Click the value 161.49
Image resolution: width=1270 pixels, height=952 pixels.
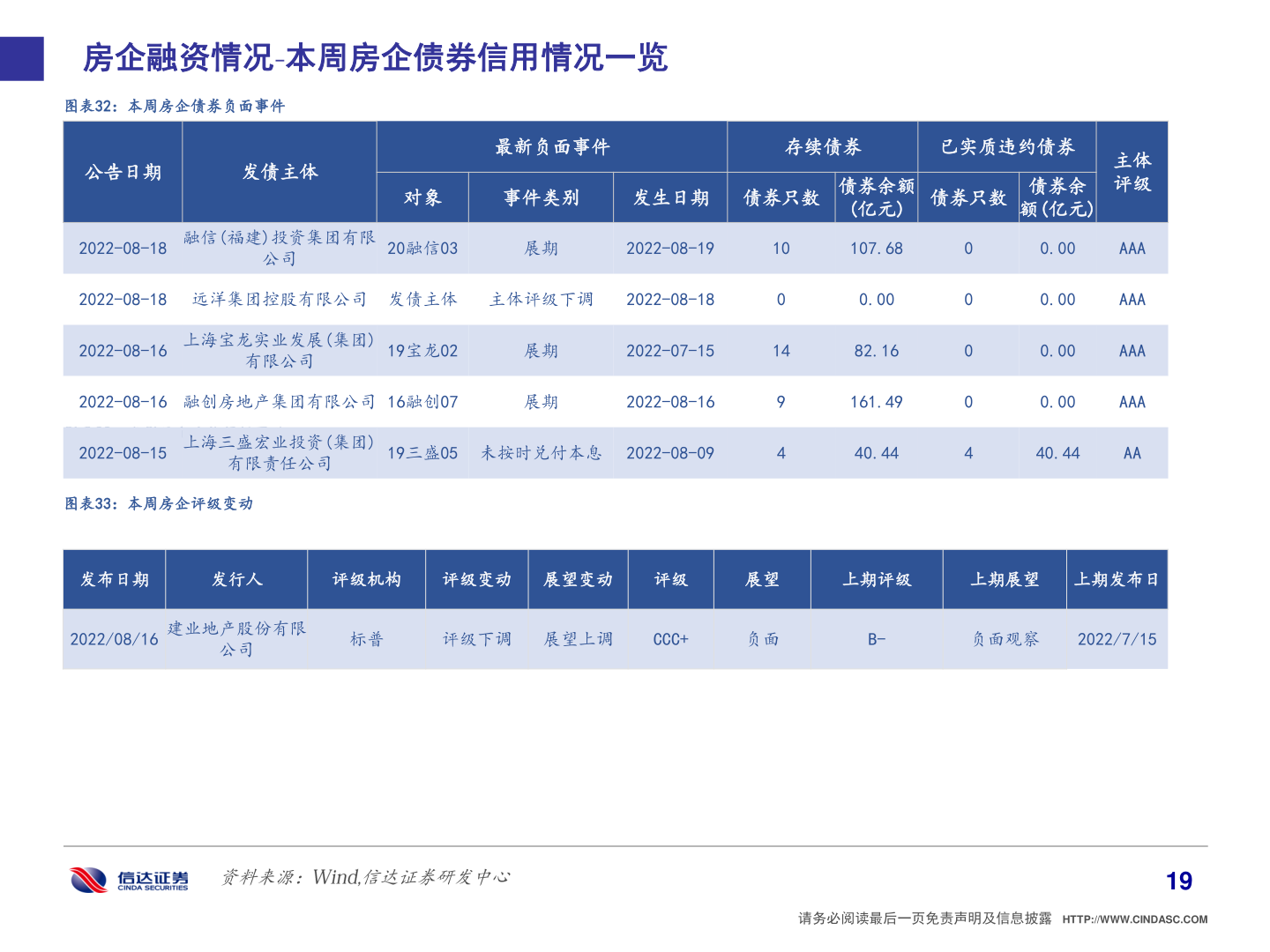click(x=877, y=402)
